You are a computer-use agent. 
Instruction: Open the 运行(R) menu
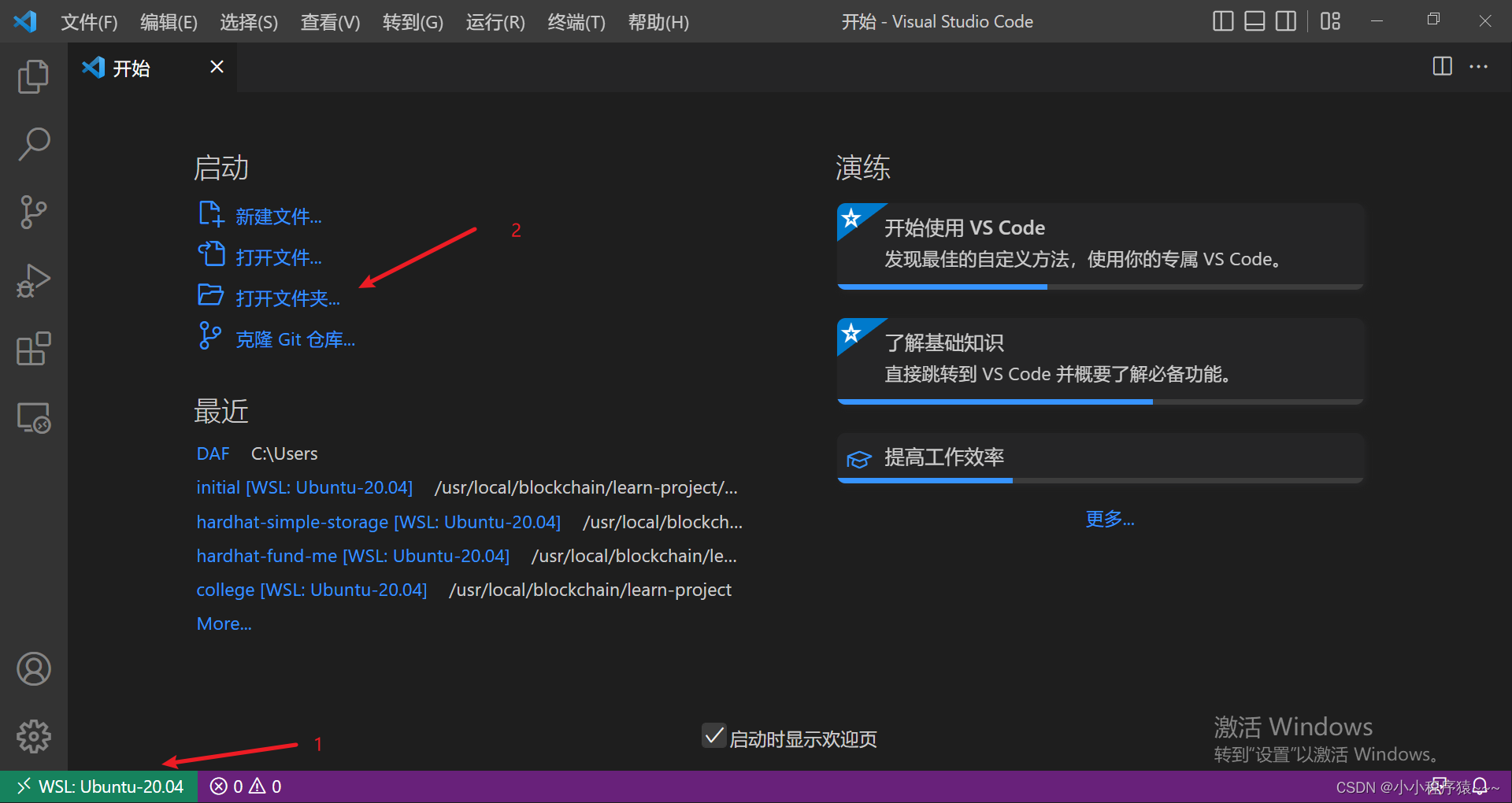pos(495,22)
